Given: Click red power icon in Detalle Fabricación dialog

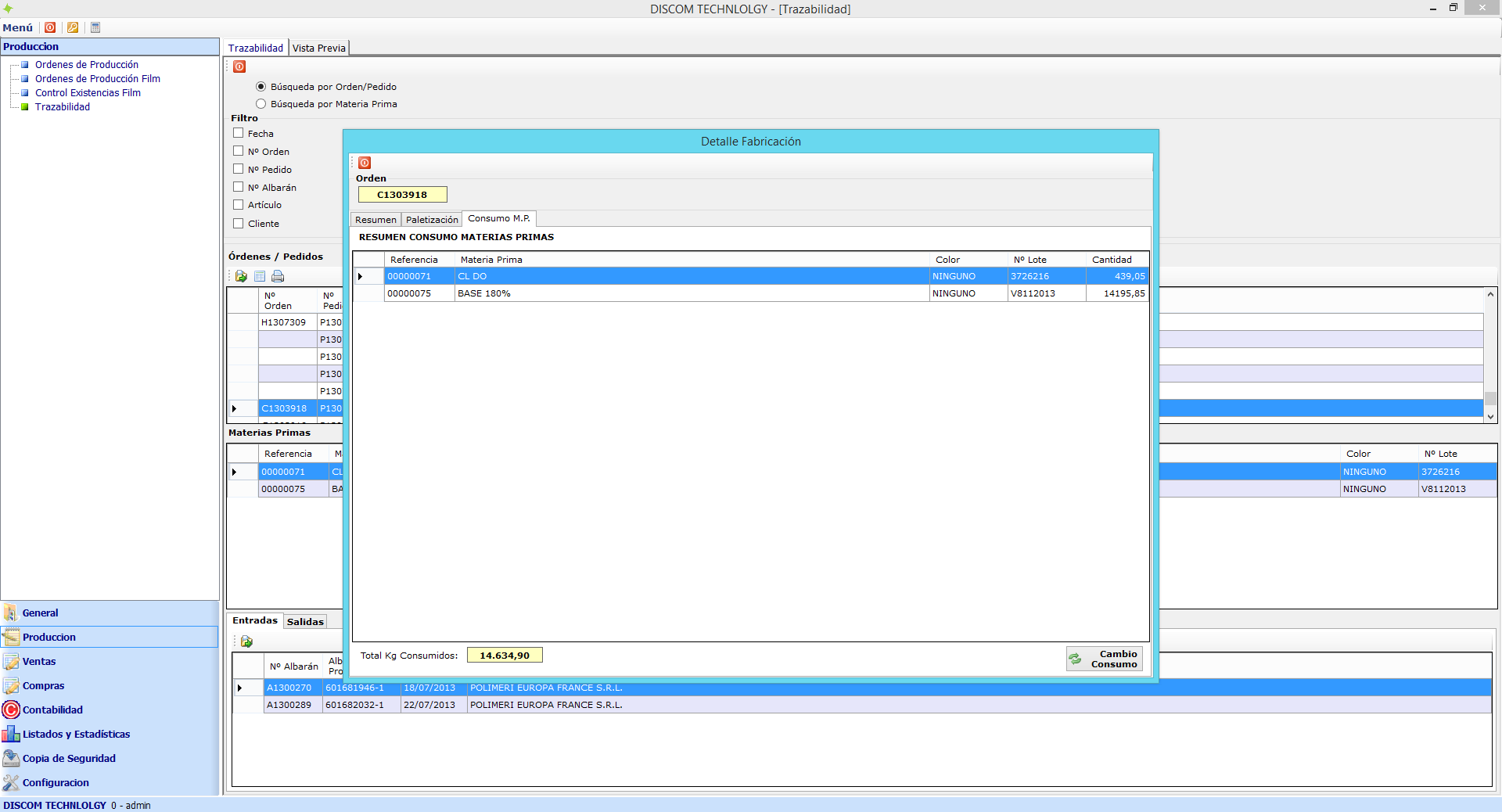Looking at the screenshot, I should pos(365,163).
